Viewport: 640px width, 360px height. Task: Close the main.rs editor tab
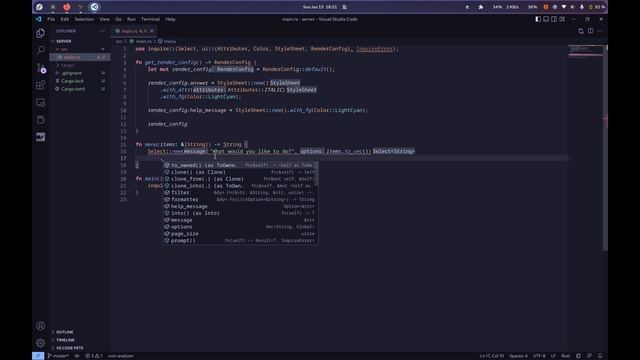152,31
